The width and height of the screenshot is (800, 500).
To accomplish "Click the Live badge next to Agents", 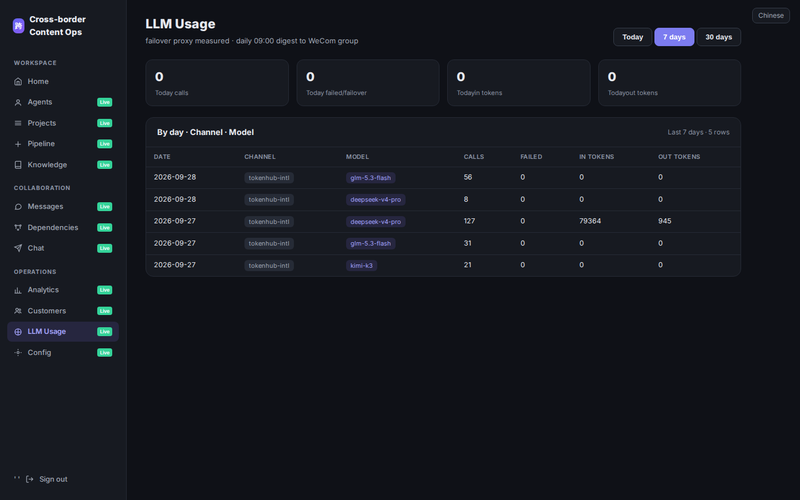I will tap(105, 102).
